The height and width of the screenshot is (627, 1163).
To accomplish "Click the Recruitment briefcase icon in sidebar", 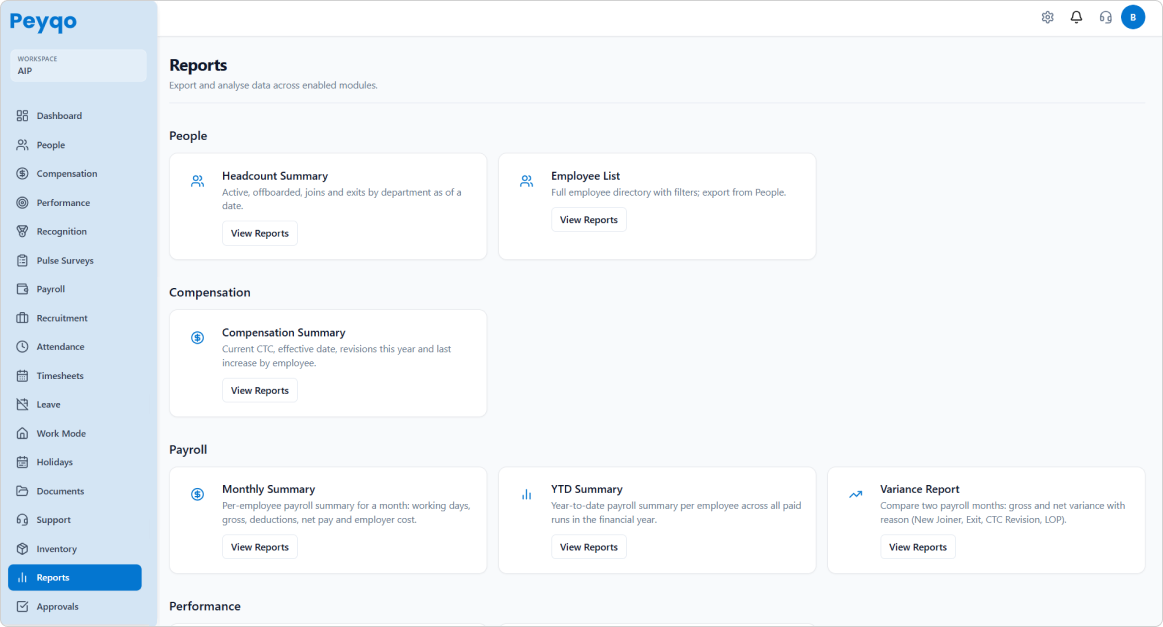I will pyautogui.click(x=22, y=318).
